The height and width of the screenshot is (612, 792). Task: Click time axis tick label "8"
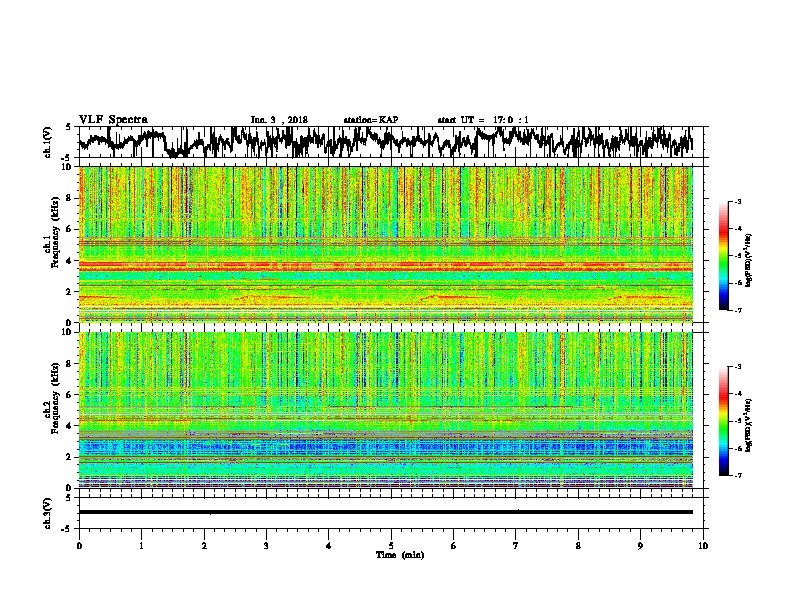point(578,546)
